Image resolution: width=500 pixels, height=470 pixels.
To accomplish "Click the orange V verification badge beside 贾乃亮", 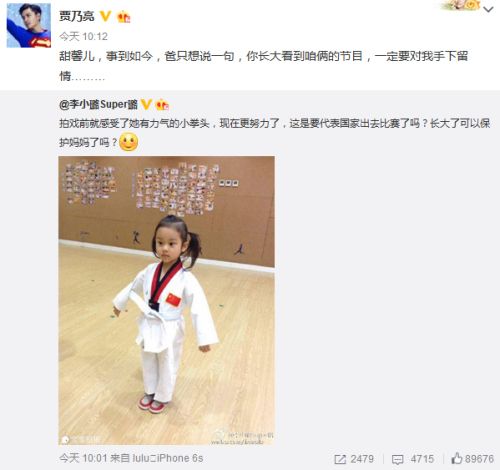I will [106, 16].
